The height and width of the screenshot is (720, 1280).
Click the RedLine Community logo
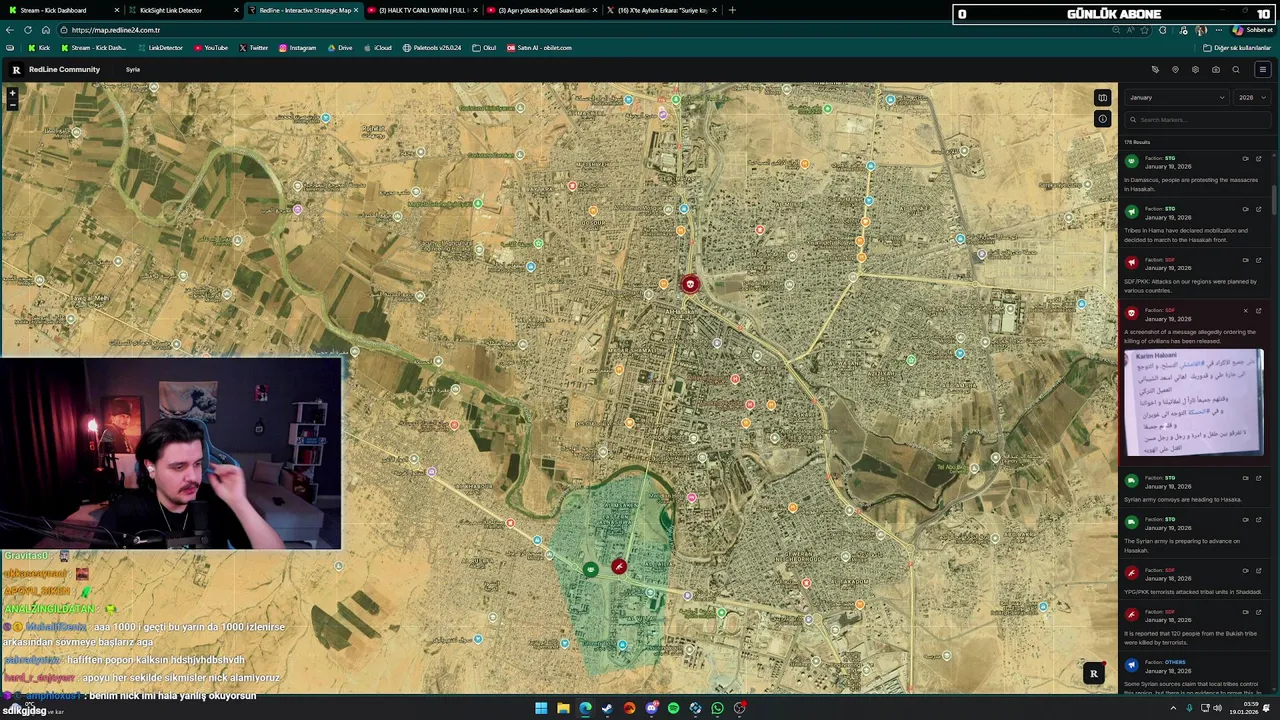(16, 70)
